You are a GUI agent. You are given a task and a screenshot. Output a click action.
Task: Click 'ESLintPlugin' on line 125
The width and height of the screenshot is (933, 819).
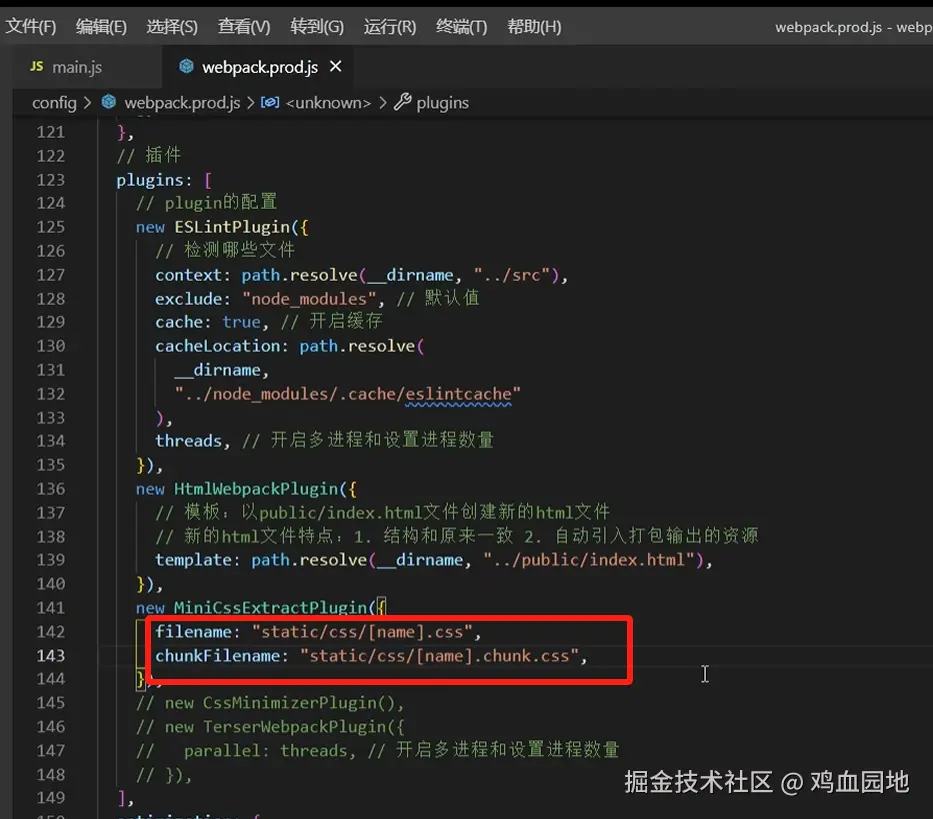pos(231,227)
